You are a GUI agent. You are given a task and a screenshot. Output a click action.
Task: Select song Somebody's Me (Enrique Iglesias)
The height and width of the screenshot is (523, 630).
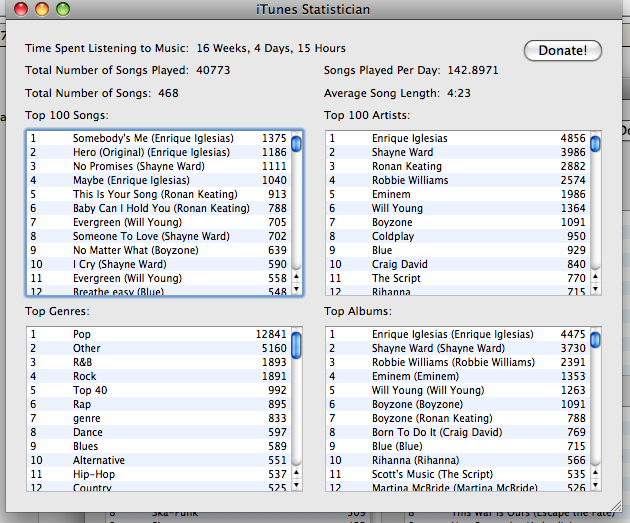[x=159, y=138]
